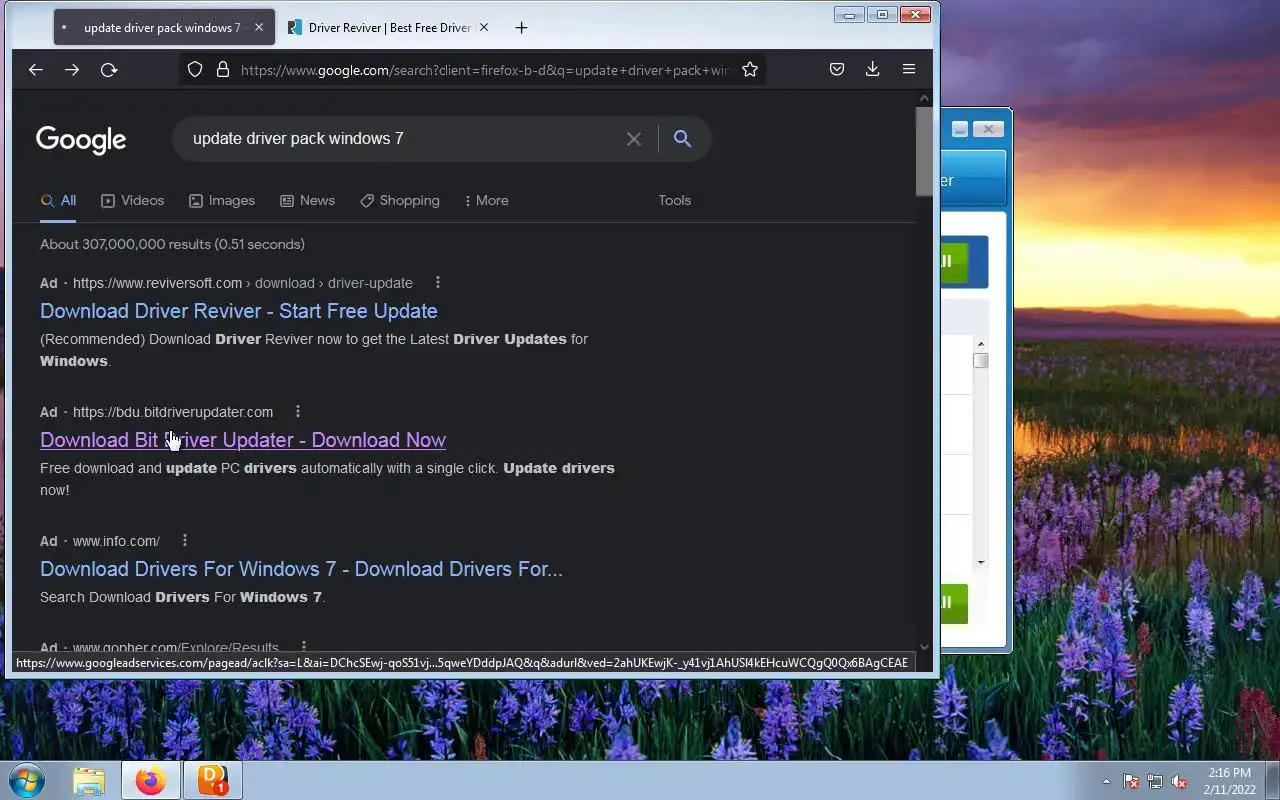The height and width of the screenshot is (800, 1280).
Task: Open the taskbar clock and date
Action: point(1229,781)
